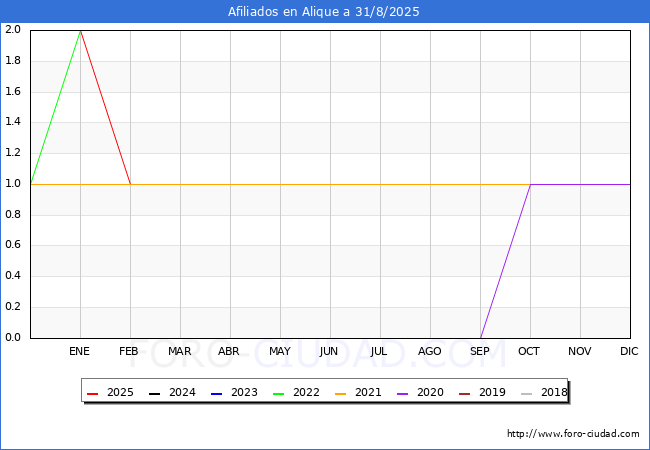Click the 2020 legend entry
The width and height of the screenshot is (650, 450).
pyautogui.click(x=421, y=392)
